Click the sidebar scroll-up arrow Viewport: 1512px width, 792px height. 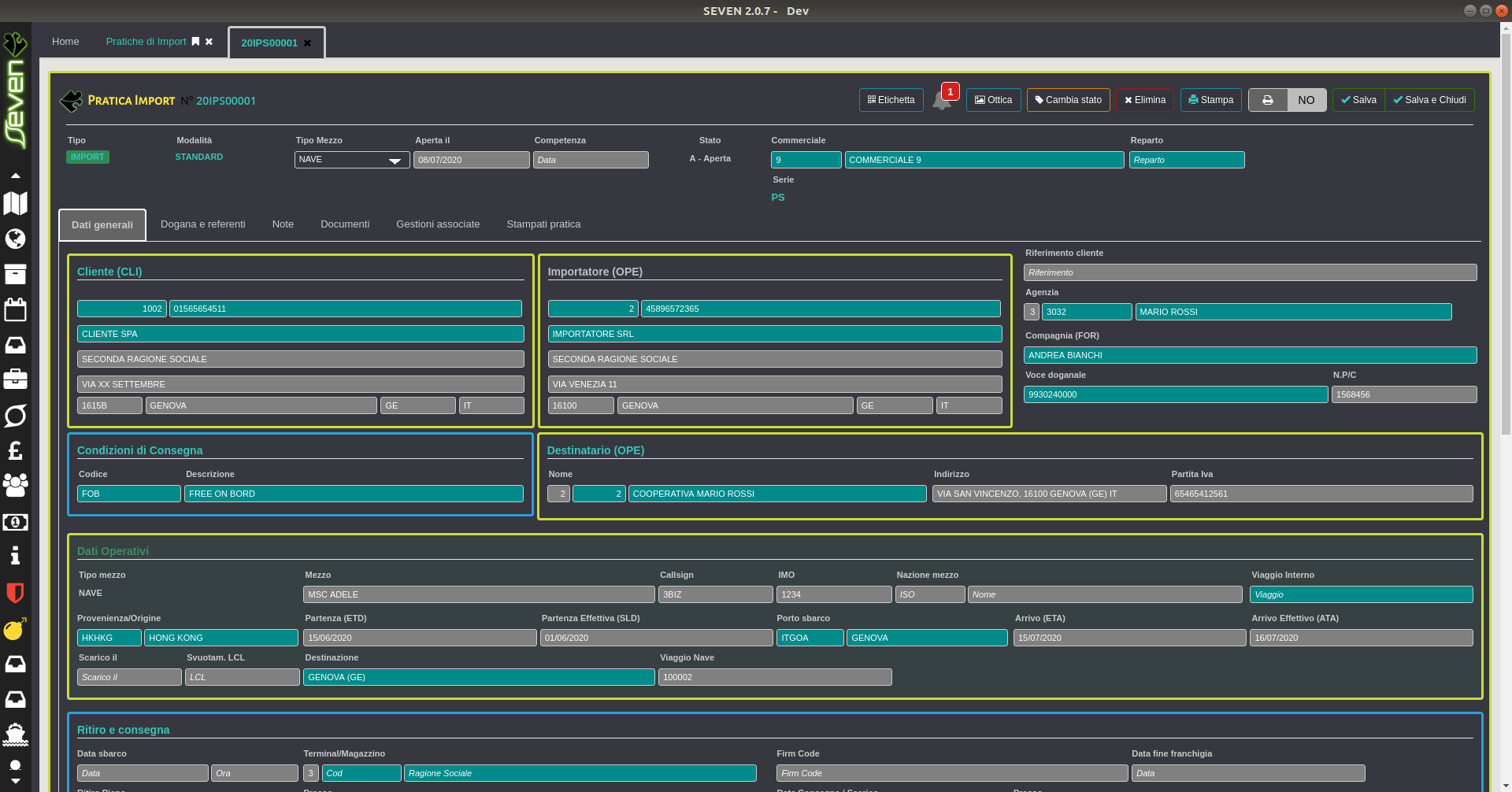15,176
